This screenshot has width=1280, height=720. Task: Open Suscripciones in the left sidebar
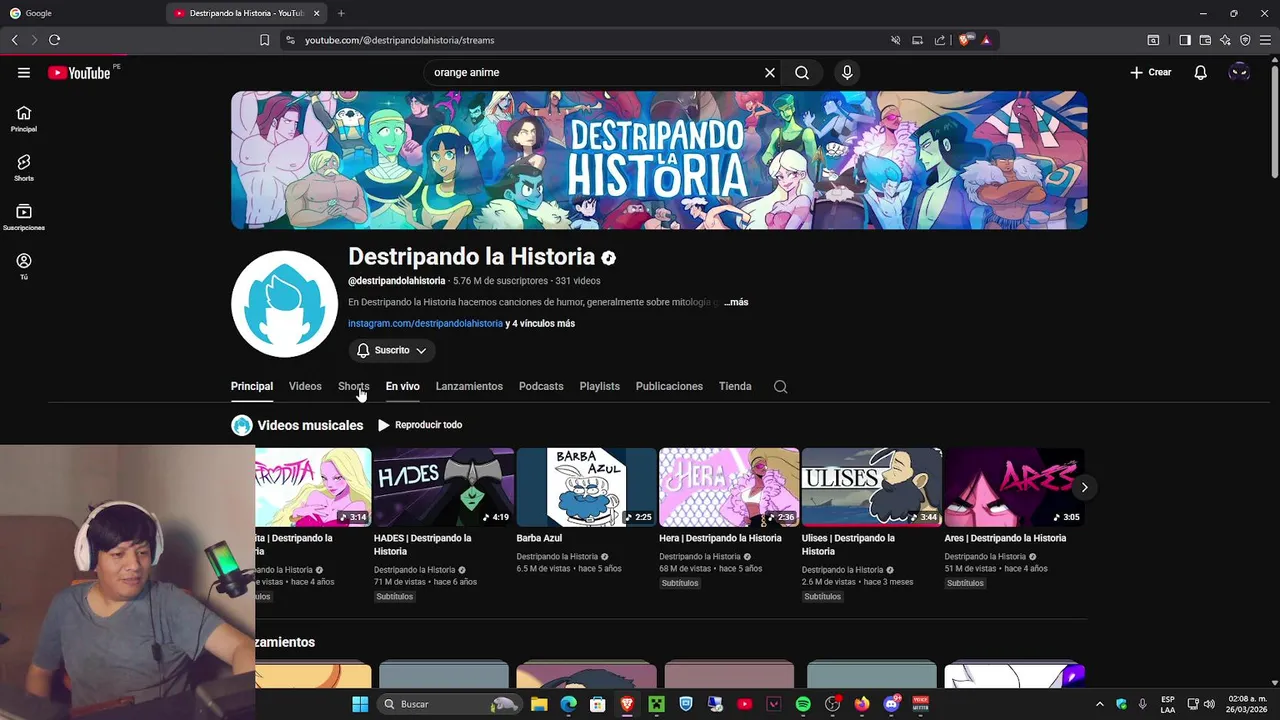tap(24, 217)
